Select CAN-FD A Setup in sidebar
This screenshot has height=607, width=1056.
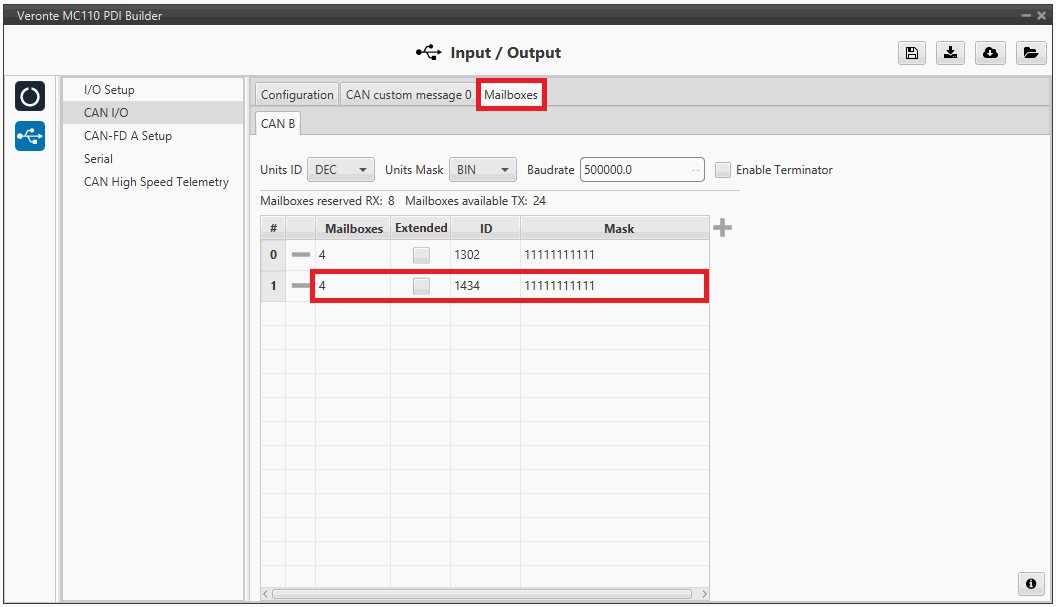click(x=128, y=136)
